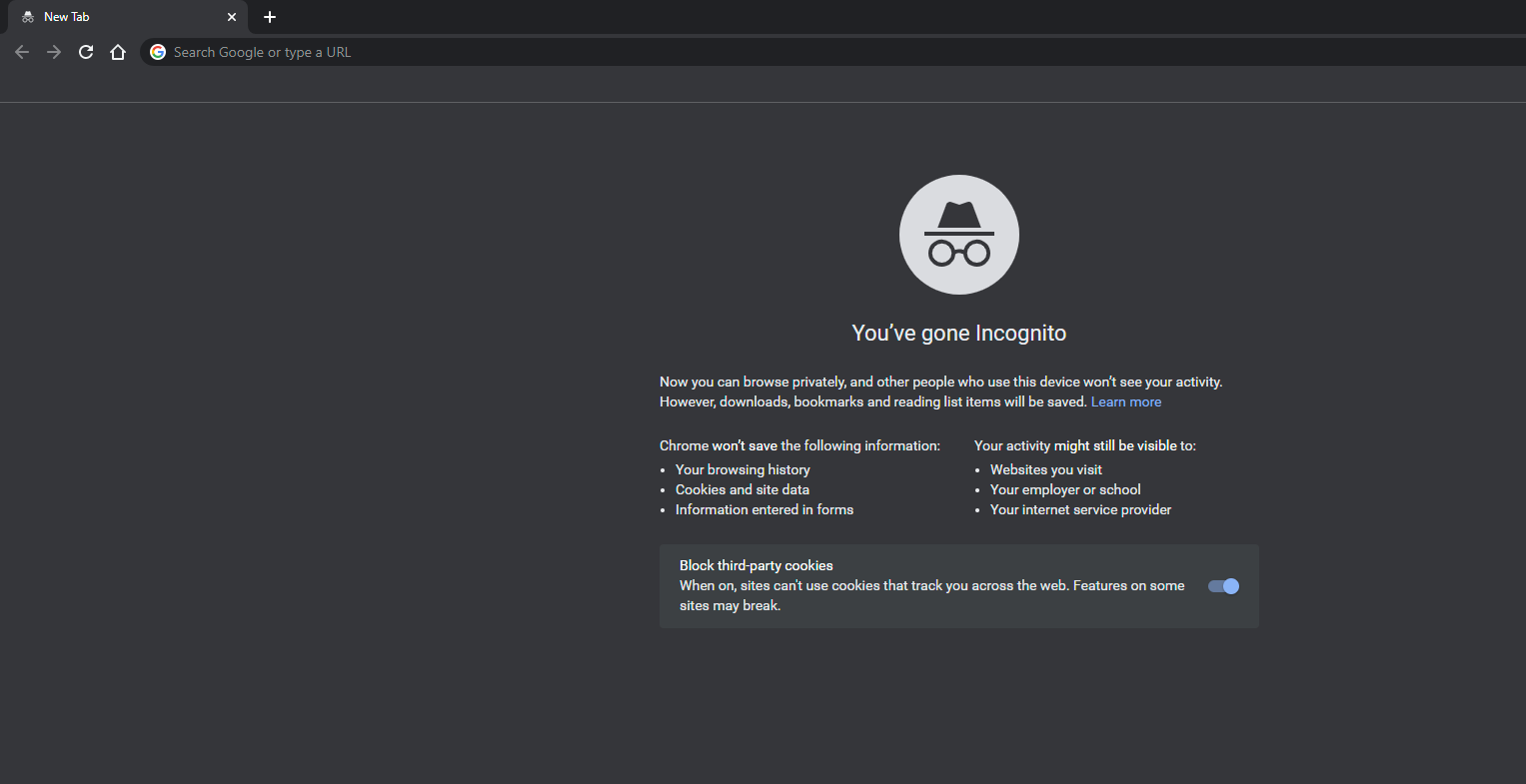Click the text Information entered in forms
The width and height of the screenshot is (1526, 784).
(764, 509)
